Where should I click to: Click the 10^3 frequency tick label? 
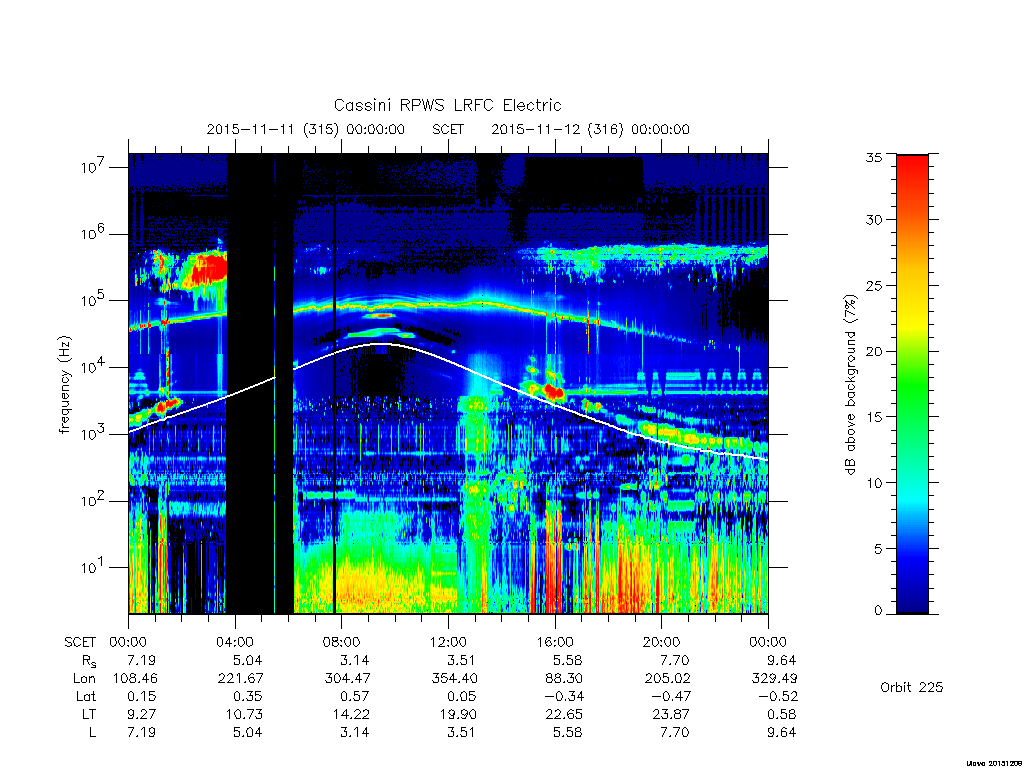(93, 434)
